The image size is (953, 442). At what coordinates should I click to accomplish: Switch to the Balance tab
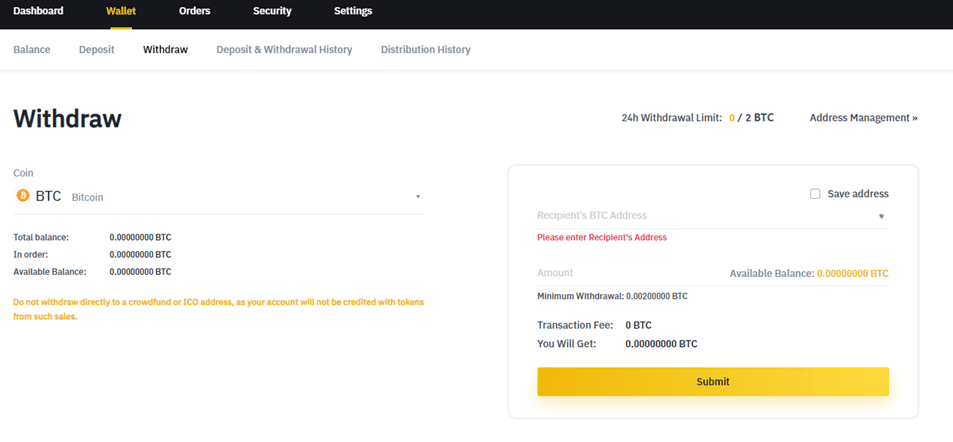32,50
